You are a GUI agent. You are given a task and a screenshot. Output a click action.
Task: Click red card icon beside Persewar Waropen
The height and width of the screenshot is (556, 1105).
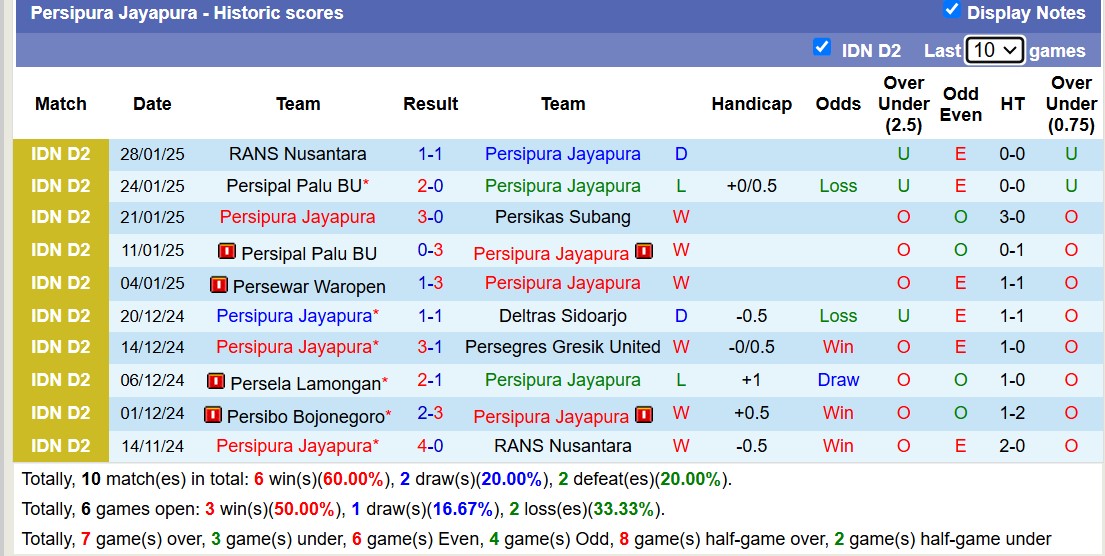tap(218, 285)
